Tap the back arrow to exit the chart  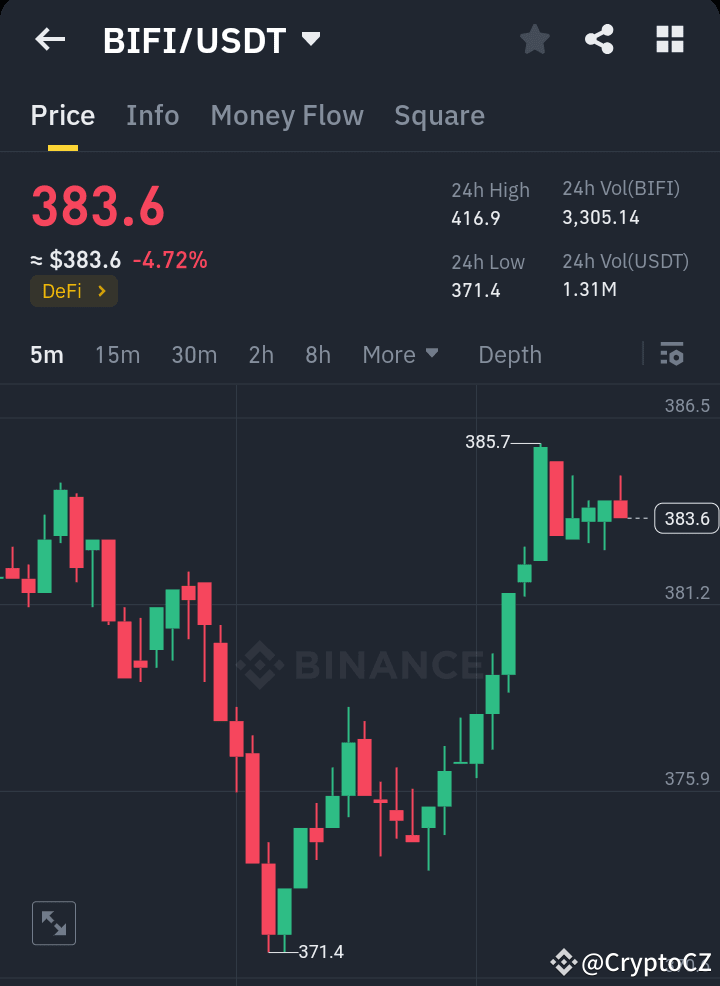[49, 39]
